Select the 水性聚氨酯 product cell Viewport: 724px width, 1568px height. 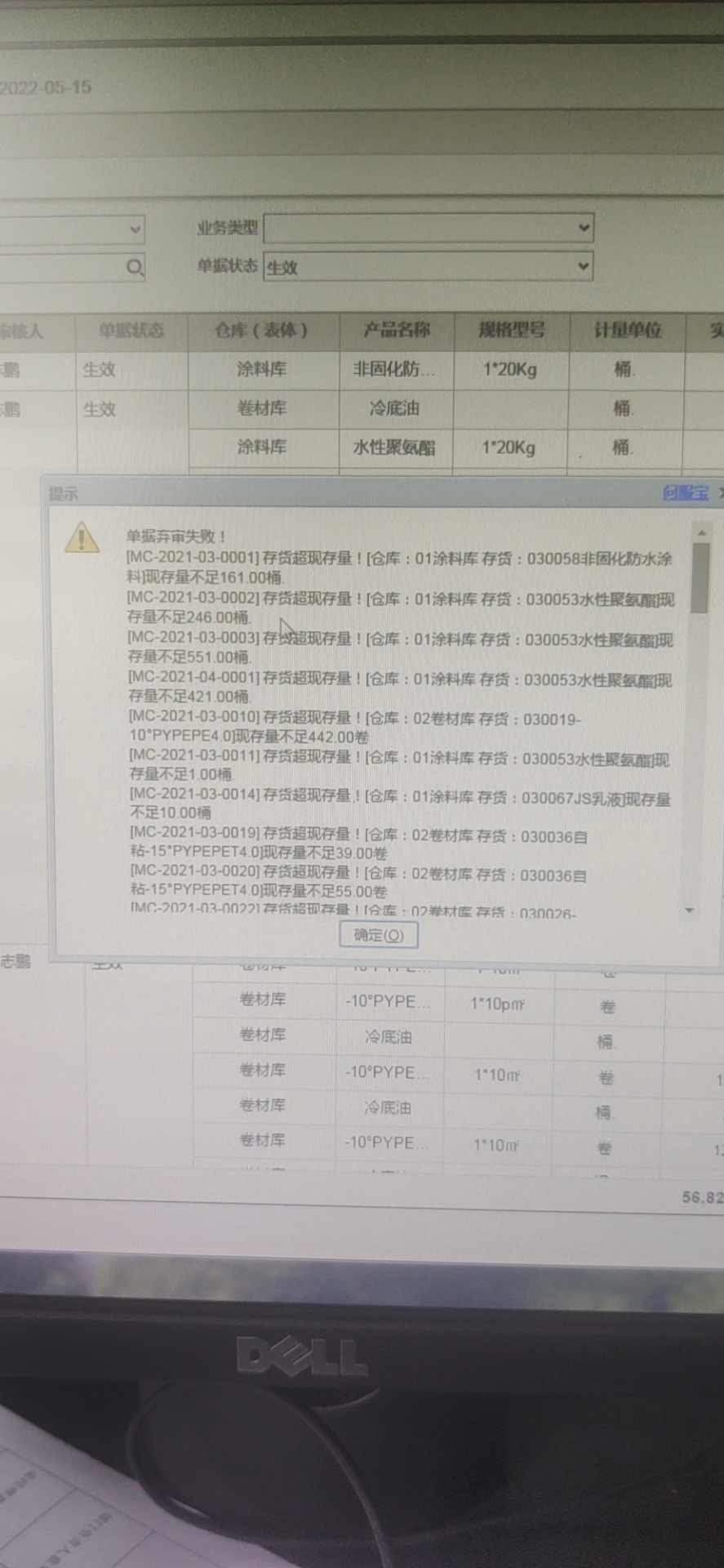pyautogui.click(x=395, y=448)
